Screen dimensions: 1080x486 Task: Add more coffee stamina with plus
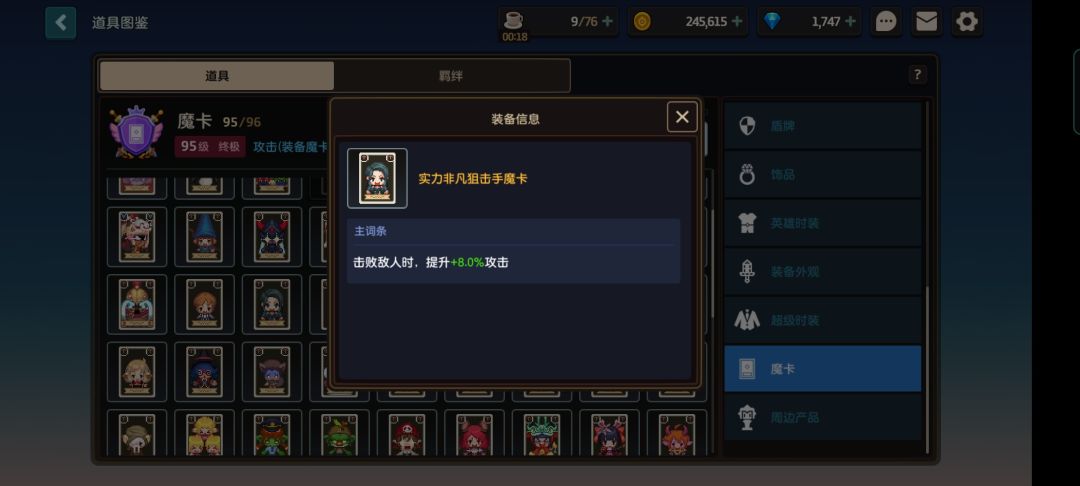(607, 21)
